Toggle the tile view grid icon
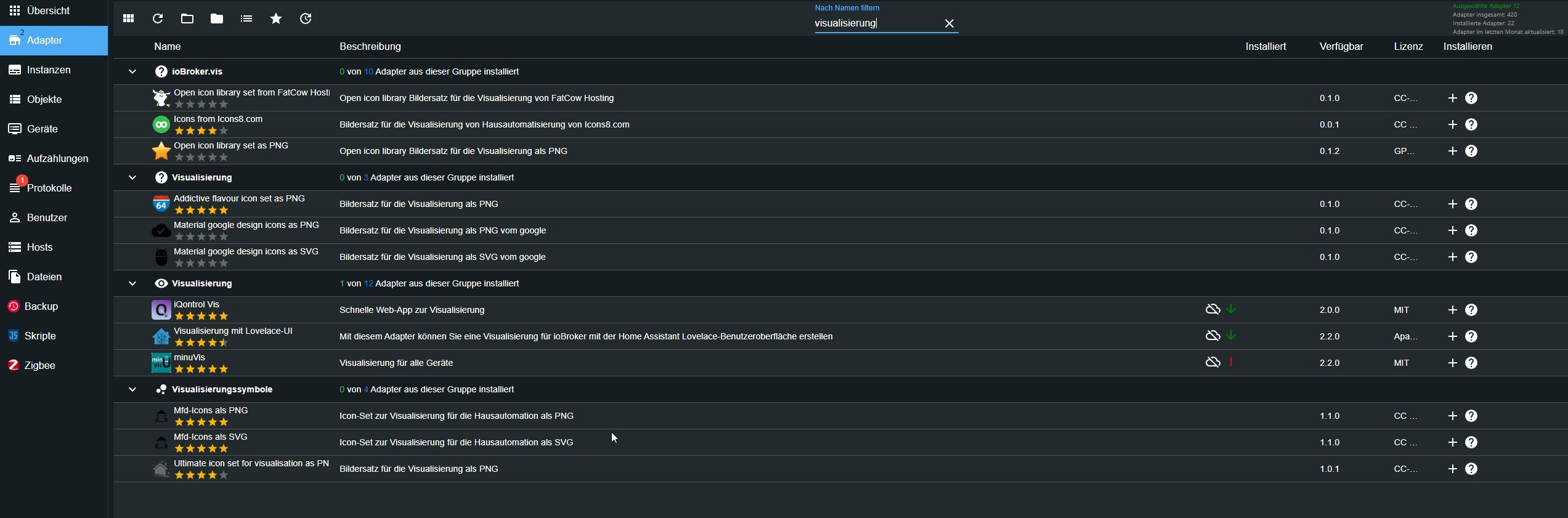 128,18
